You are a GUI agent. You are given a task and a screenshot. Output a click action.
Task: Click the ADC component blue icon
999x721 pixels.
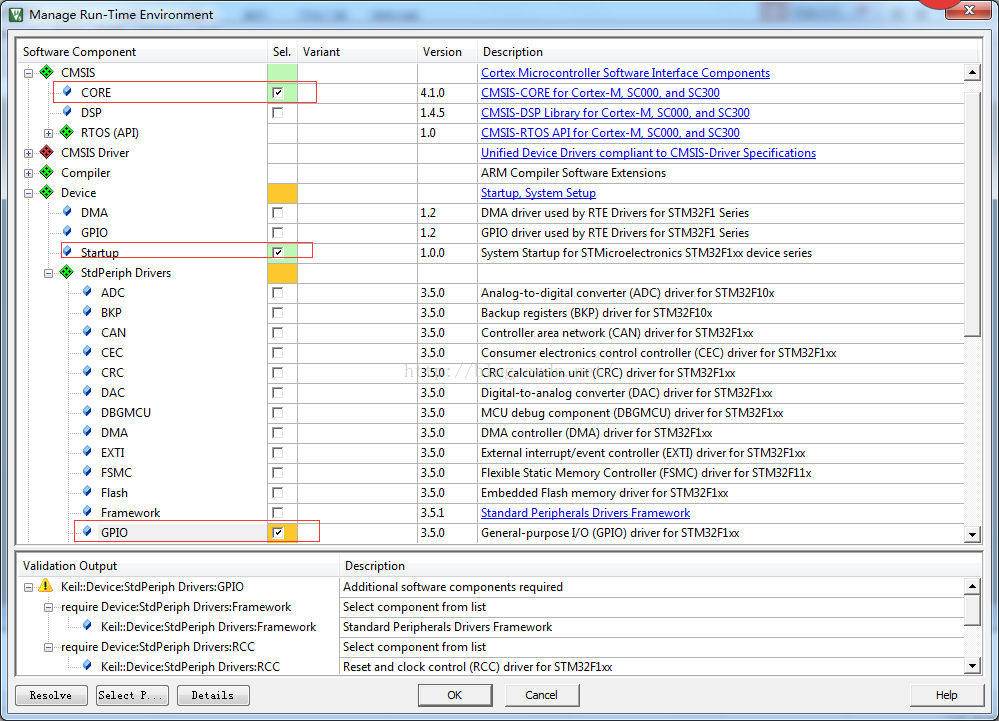click(87, 292)
